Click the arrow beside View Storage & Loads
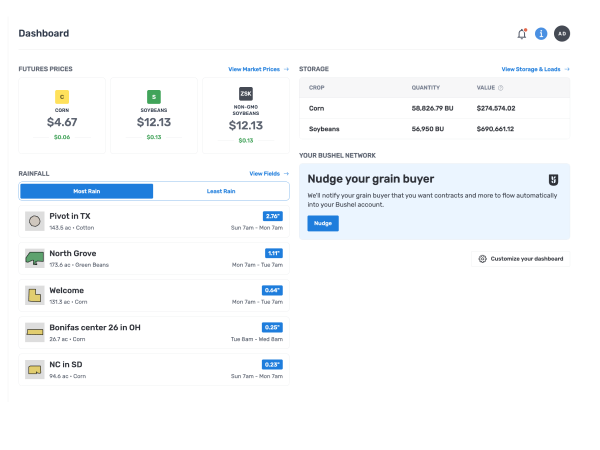600x450 pixels. pyautogui.click(x=567, y=69)
